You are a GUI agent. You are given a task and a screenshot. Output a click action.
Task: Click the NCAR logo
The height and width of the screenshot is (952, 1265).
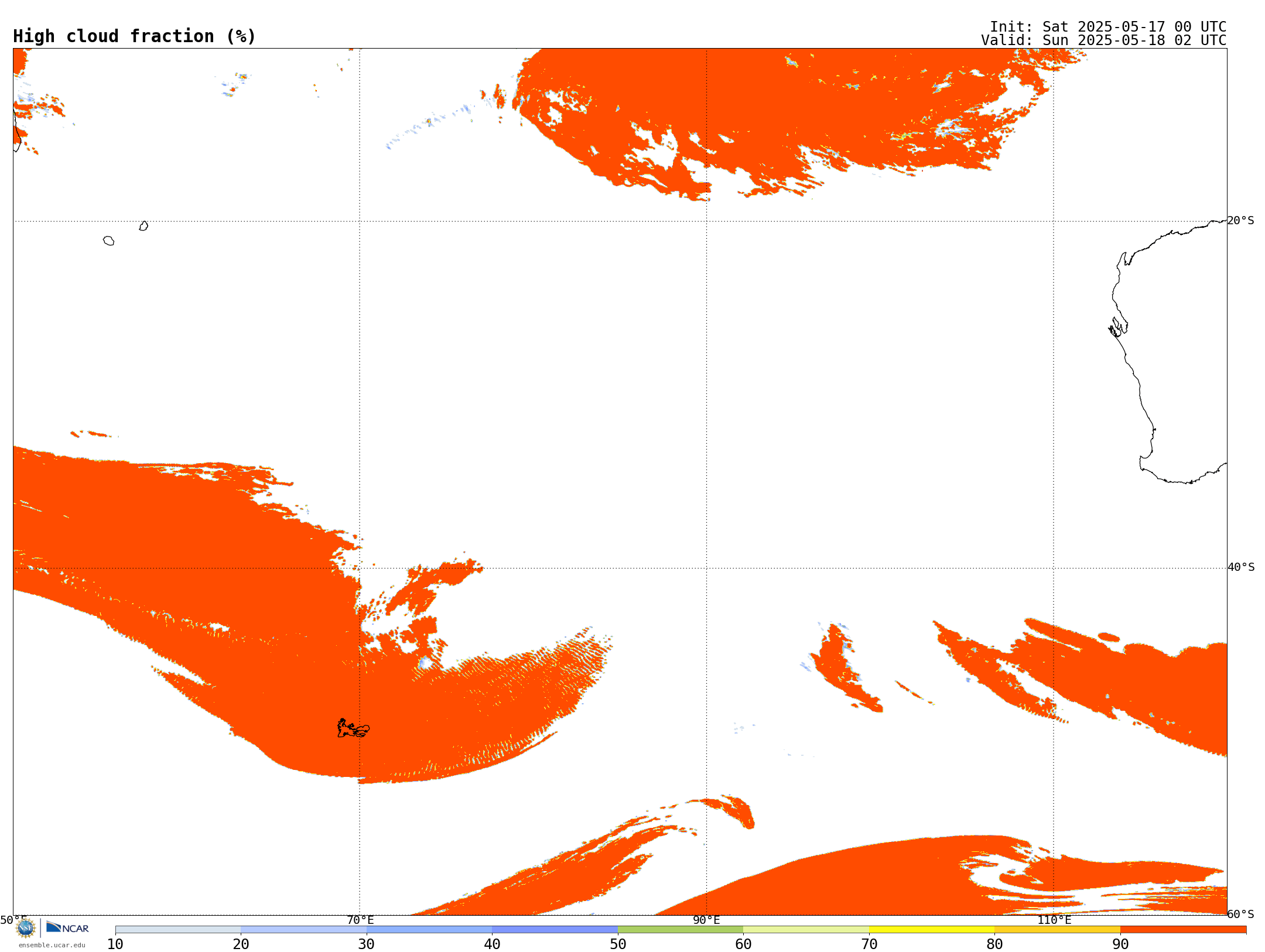tap(67, 927)
